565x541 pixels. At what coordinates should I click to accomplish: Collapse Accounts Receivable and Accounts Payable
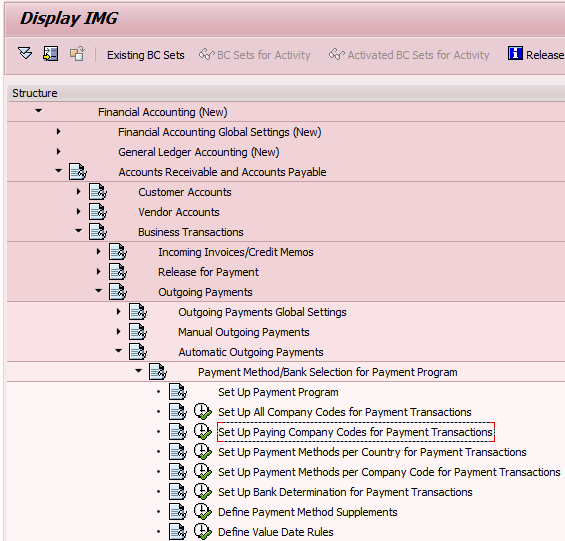[58, 171]
